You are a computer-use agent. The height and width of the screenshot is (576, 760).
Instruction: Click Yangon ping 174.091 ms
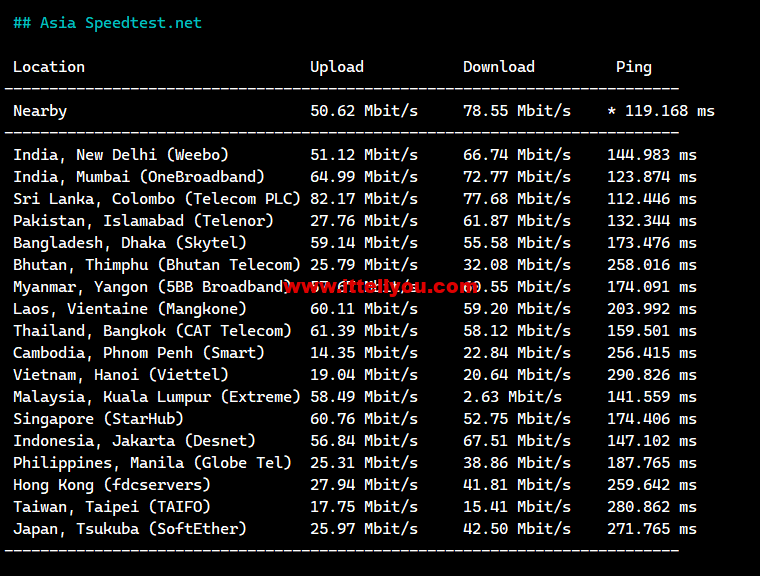[652, 287]
